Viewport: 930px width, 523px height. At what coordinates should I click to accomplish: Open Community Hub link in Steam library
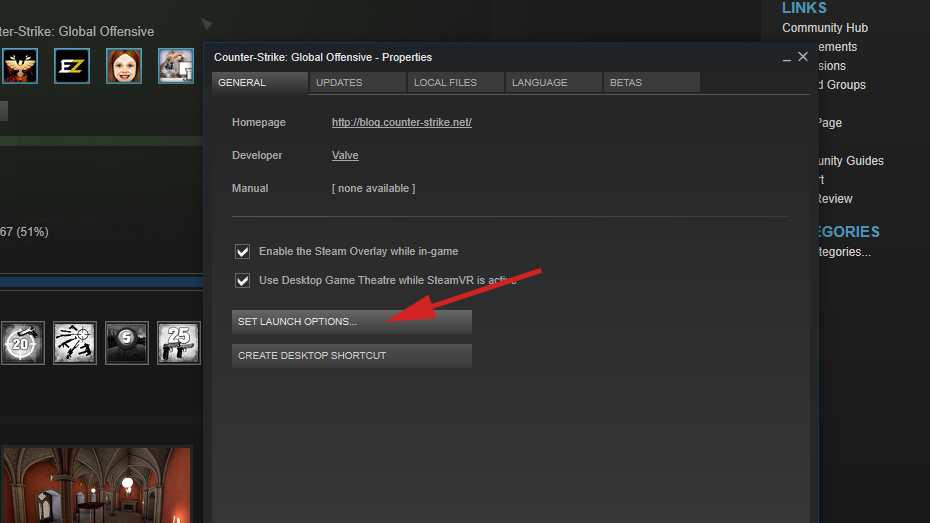coord(824,28)
